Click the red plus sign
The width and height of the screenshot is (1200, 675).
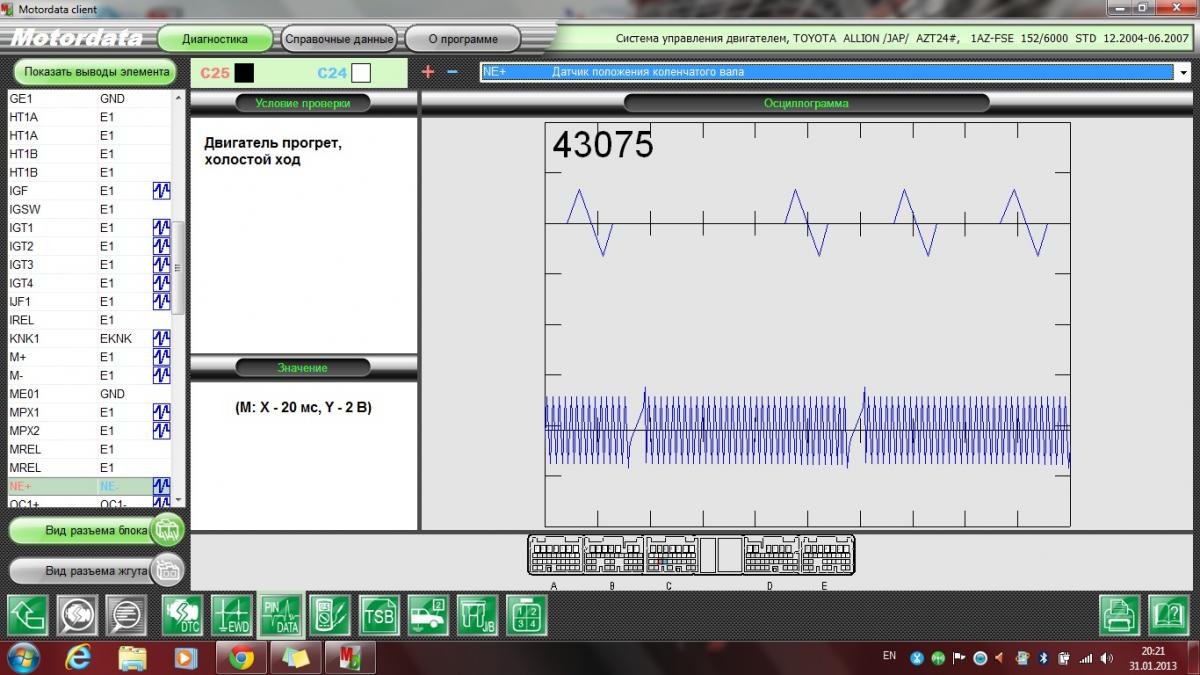[x=428, y=72]
